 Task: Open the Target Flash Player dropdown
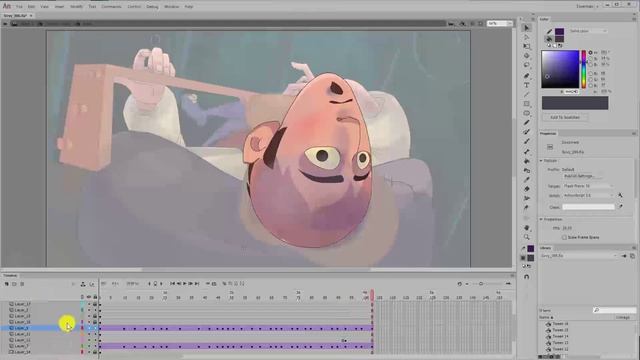click(588, 186)
